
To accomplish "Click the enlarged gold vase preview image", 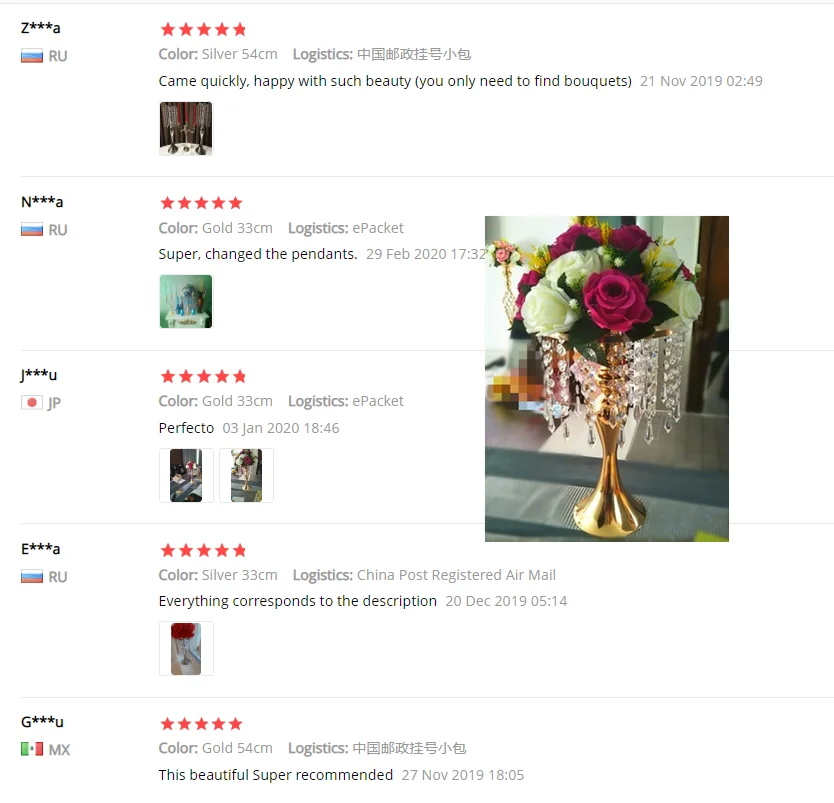I will click(x=607, y=379).
